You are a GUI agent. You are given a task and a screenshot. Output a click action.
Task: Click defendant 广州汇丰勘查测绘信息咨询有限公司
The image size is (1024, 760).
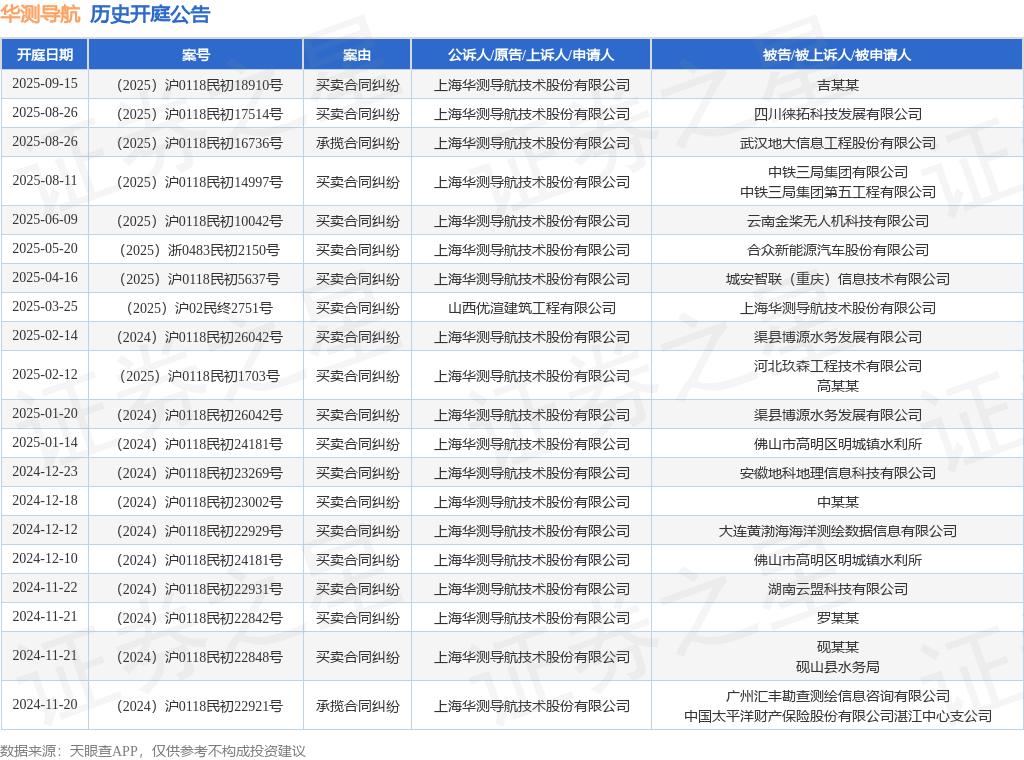838,696
